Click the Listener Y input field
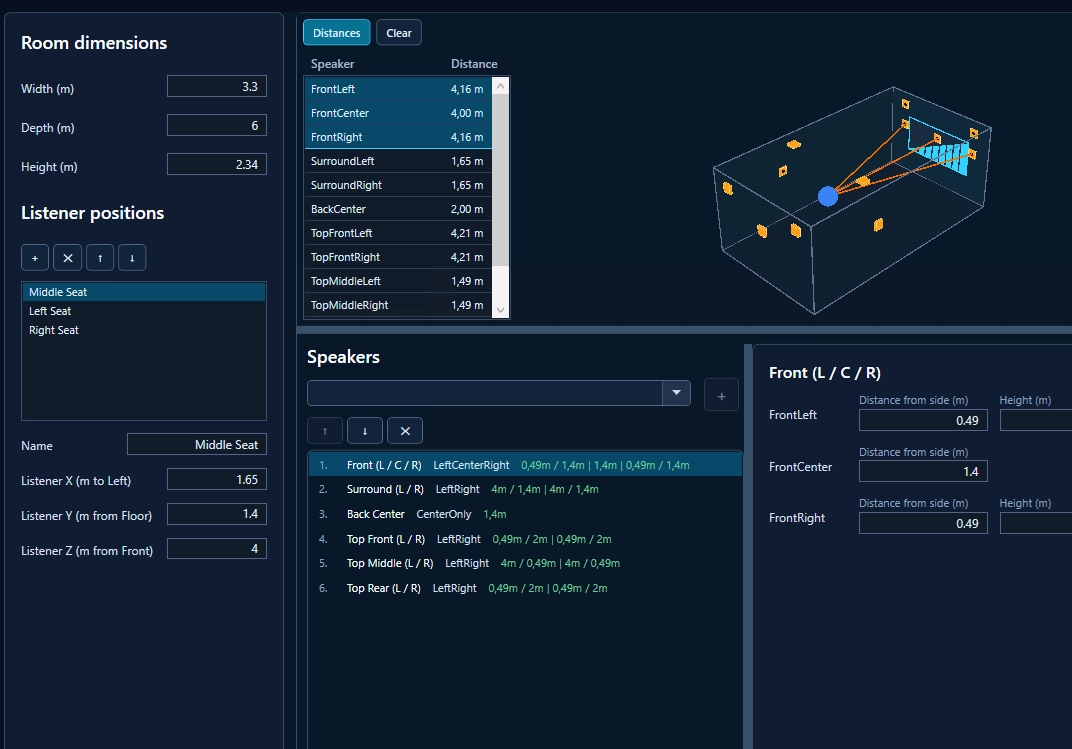This screenshot has height=749, width=1072. pyautogui.click(x=217, y=514)
